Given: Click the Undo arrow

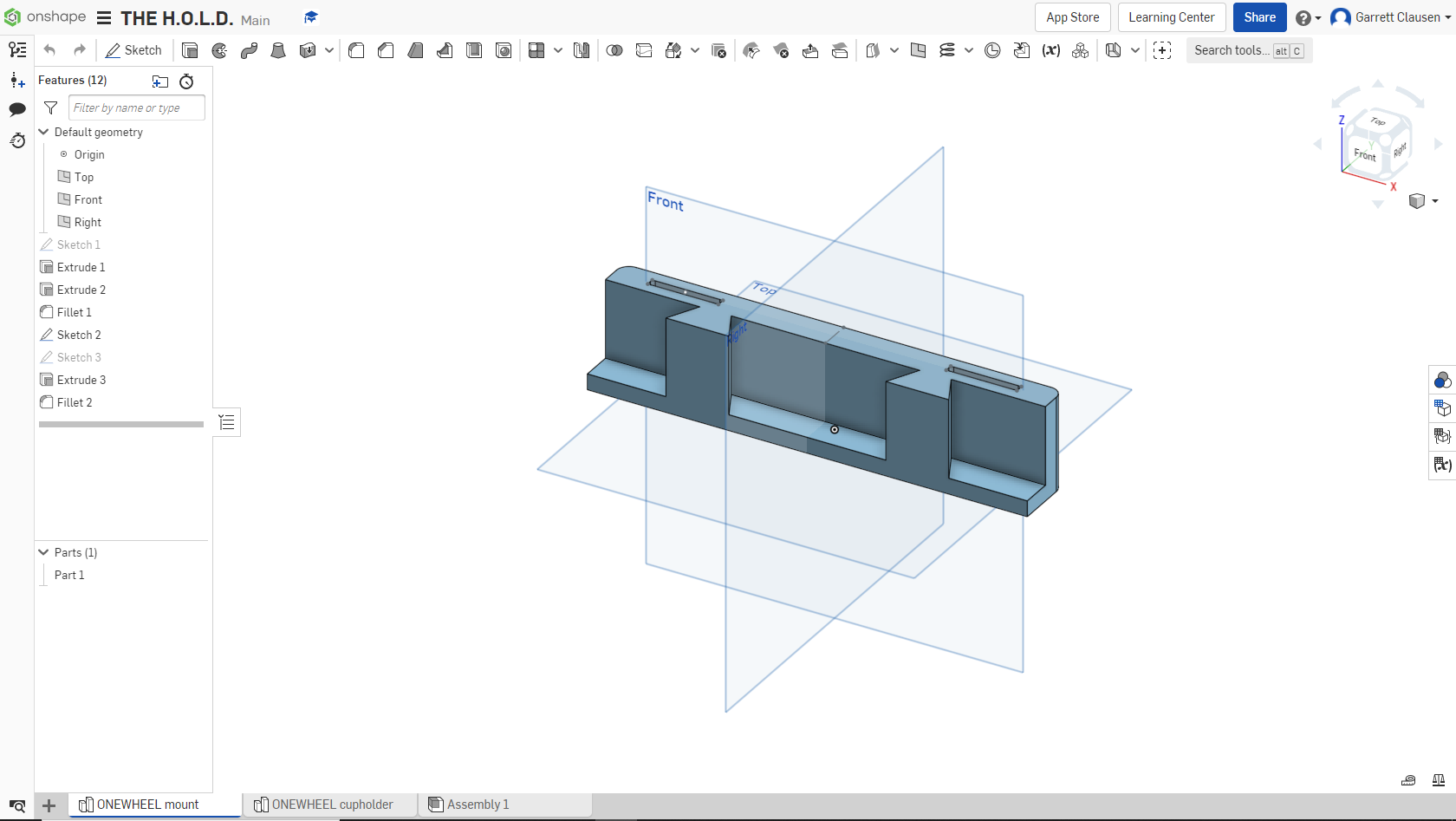Looking at the screenshot, I should point(49,50).
